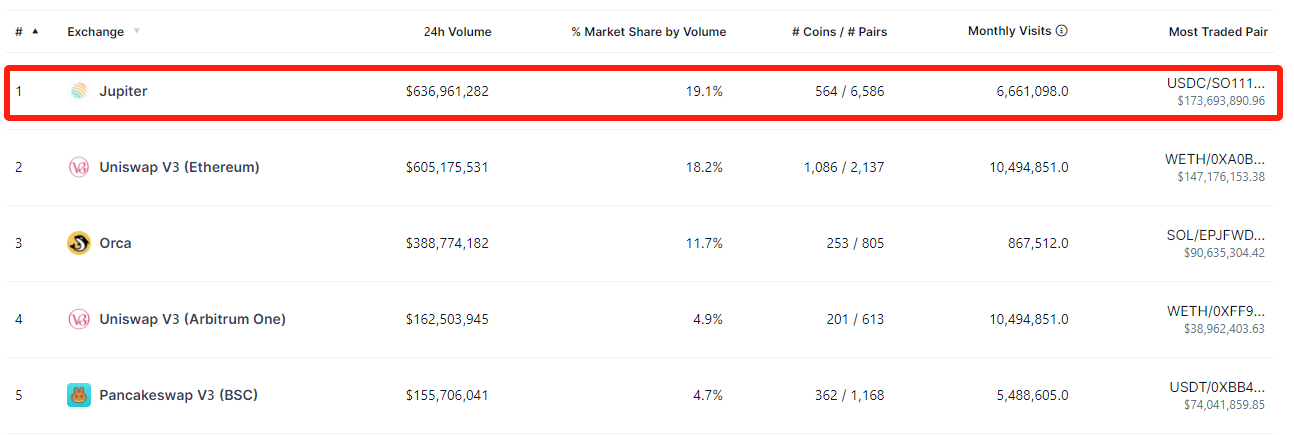Click the 564 / 6,586 coins pairs cell
1294x435 pixels.
click(849, 91)
